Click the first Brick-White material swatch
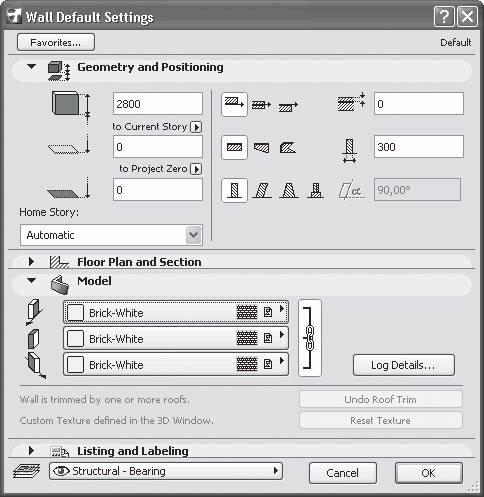Image resolution: width=484 pixels, height=497 pixels. 75,313
